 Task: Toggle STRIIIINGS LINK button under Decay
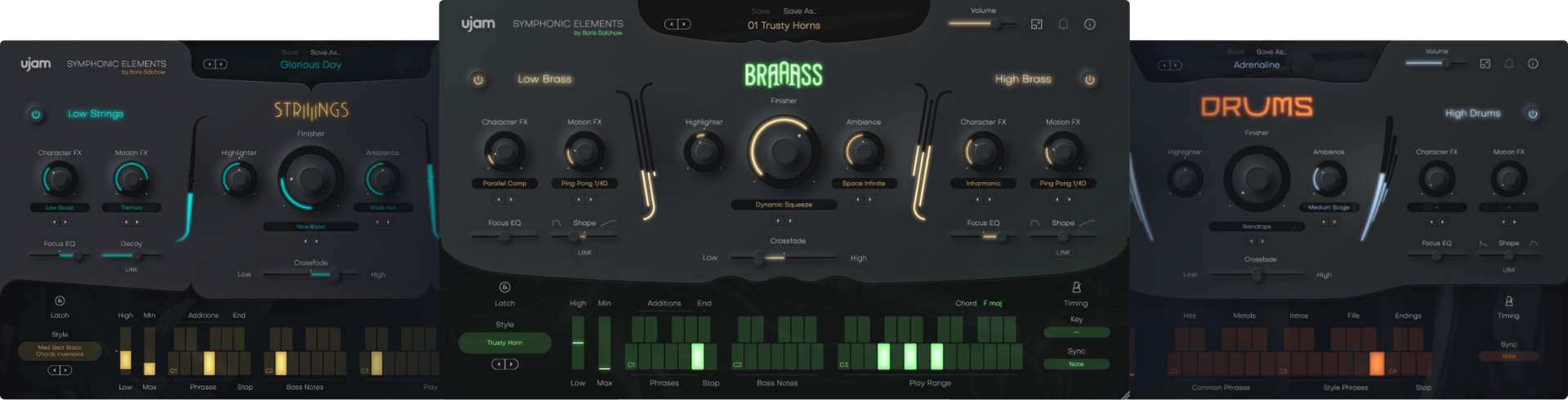(132, 269)
